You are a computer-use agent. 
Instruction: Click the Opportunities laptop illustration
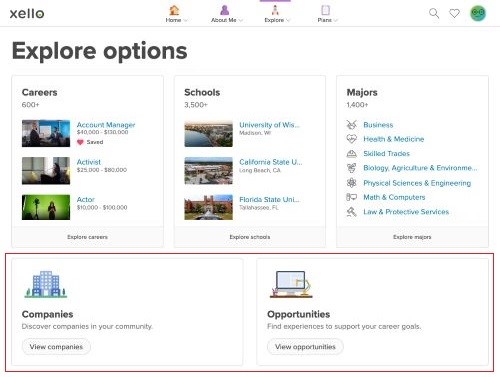pos(291,284)
